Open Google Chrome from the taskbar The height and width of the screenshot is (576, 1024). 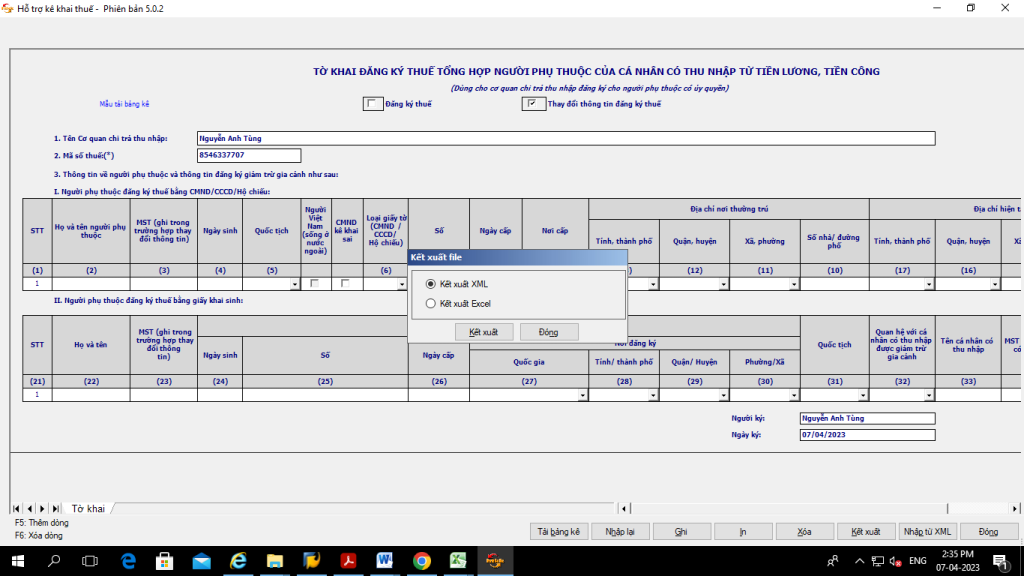pyautogui.click(x=421, y=561)
